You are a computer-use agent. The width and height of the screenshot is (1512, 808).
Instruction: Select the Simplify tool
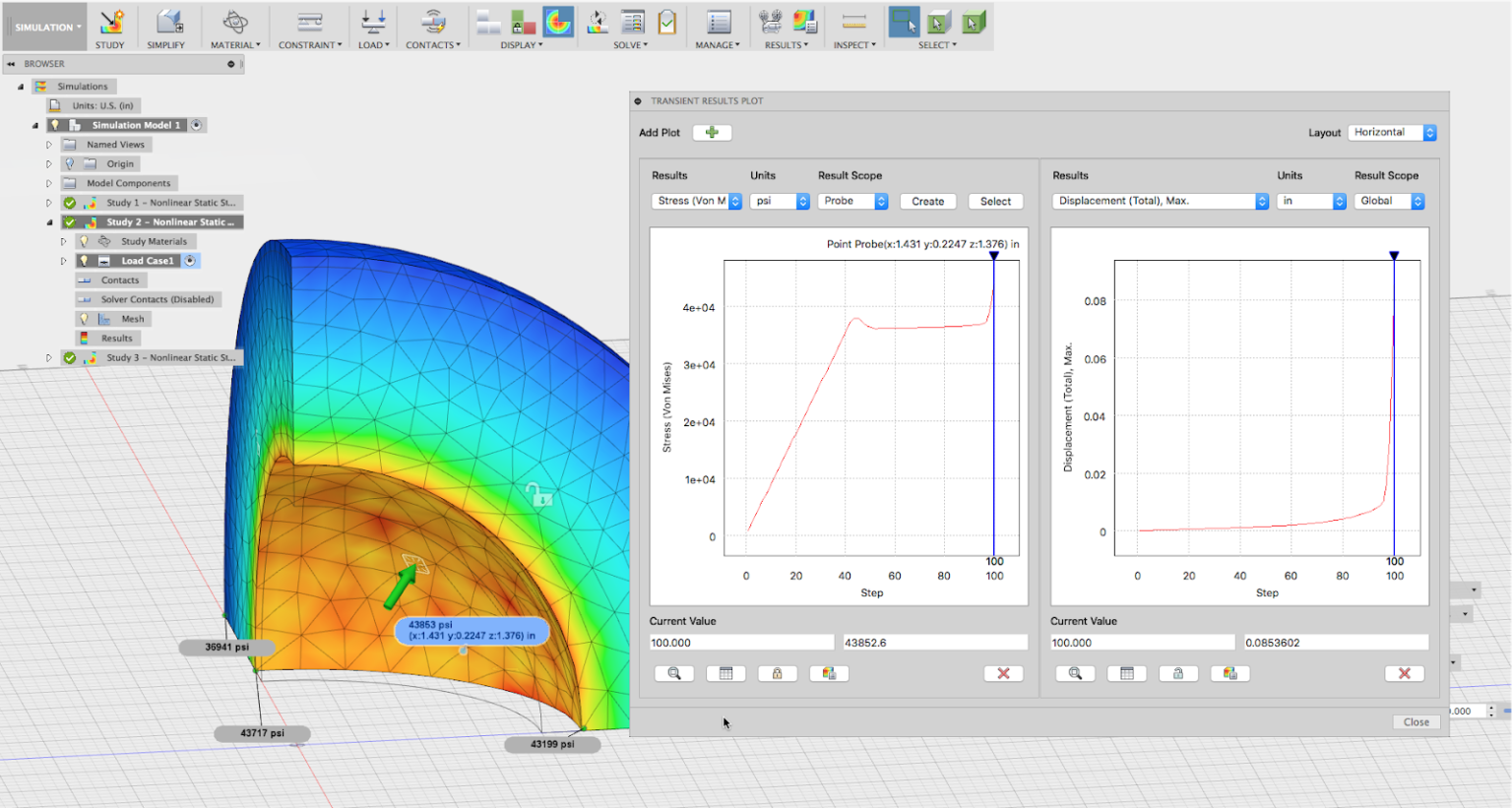pos(166,27)
